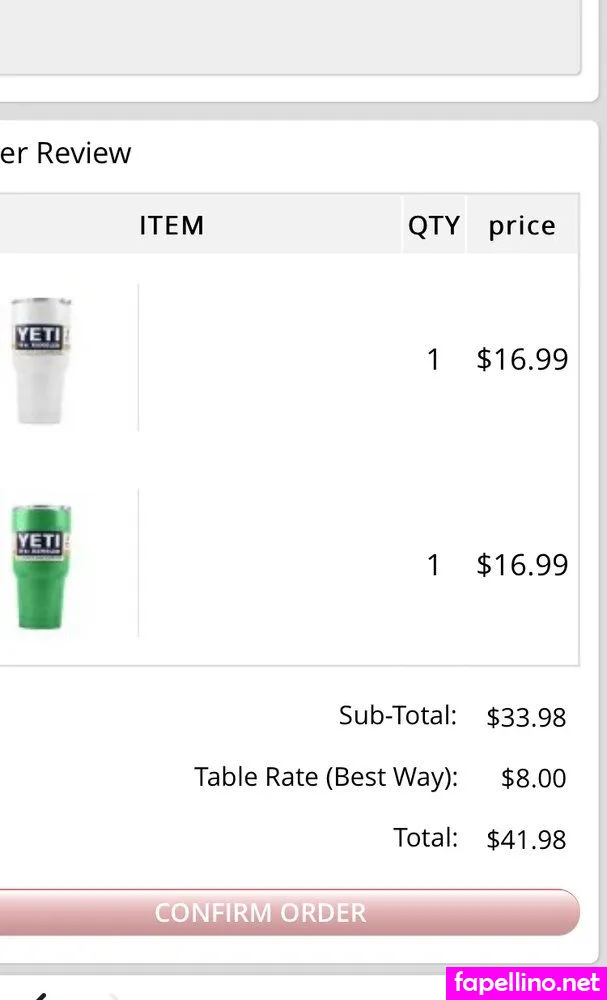Click the gray panel above Order Review
Screen dimensions: 607x1000
pos(288,35)
